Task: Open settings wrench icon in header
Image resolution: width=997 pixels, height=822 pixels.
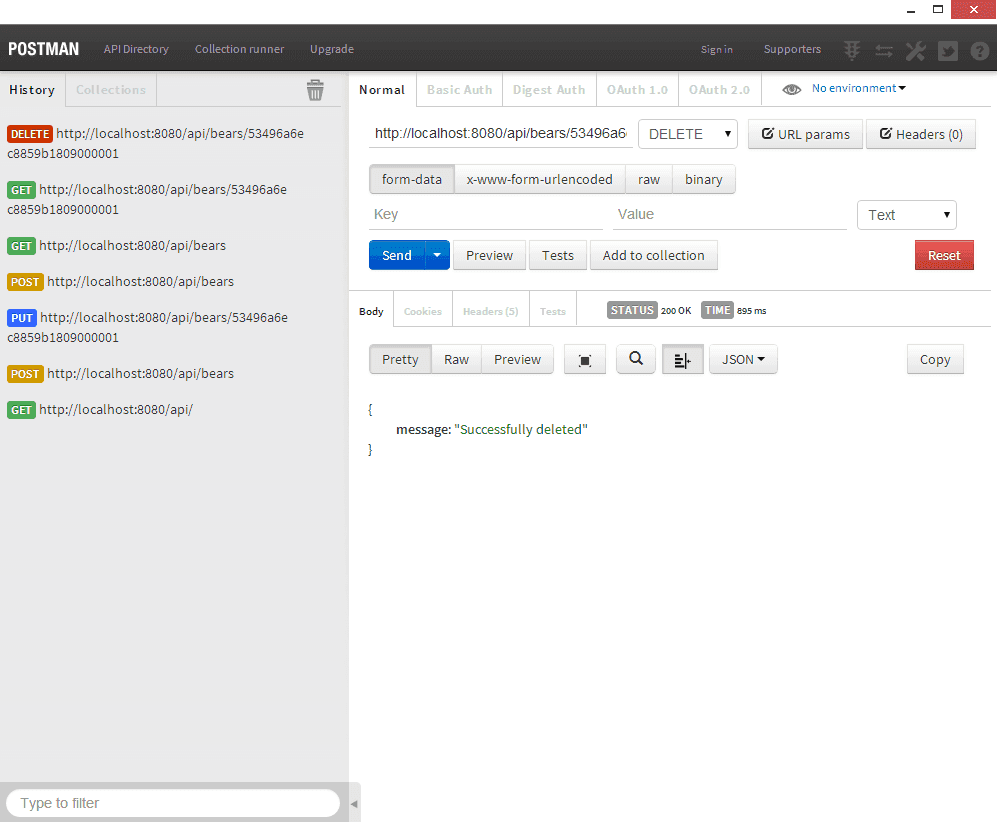Action: 916,50
